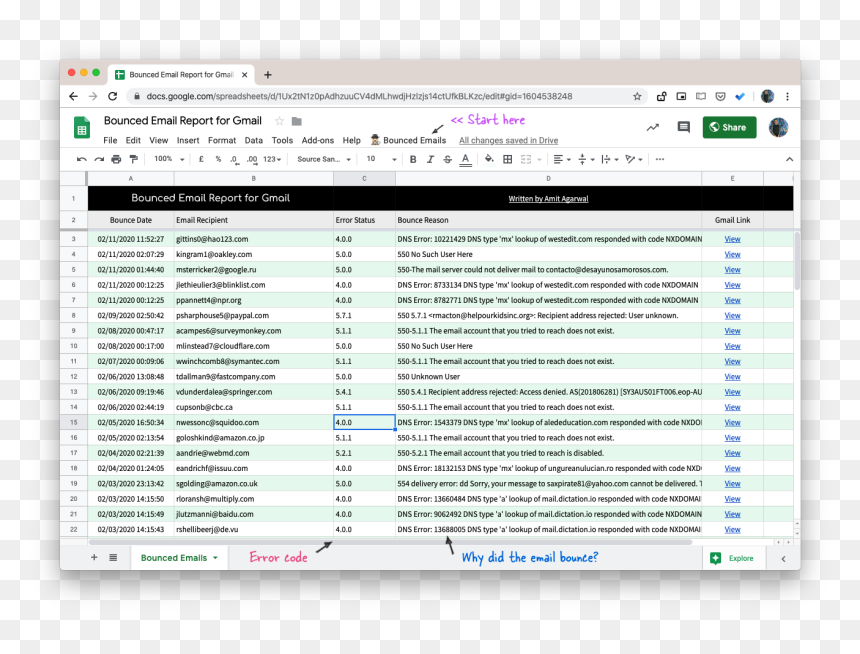Open the Insert menu
Viewport: 860px width, 654px height.
click(x=188, y=140)
